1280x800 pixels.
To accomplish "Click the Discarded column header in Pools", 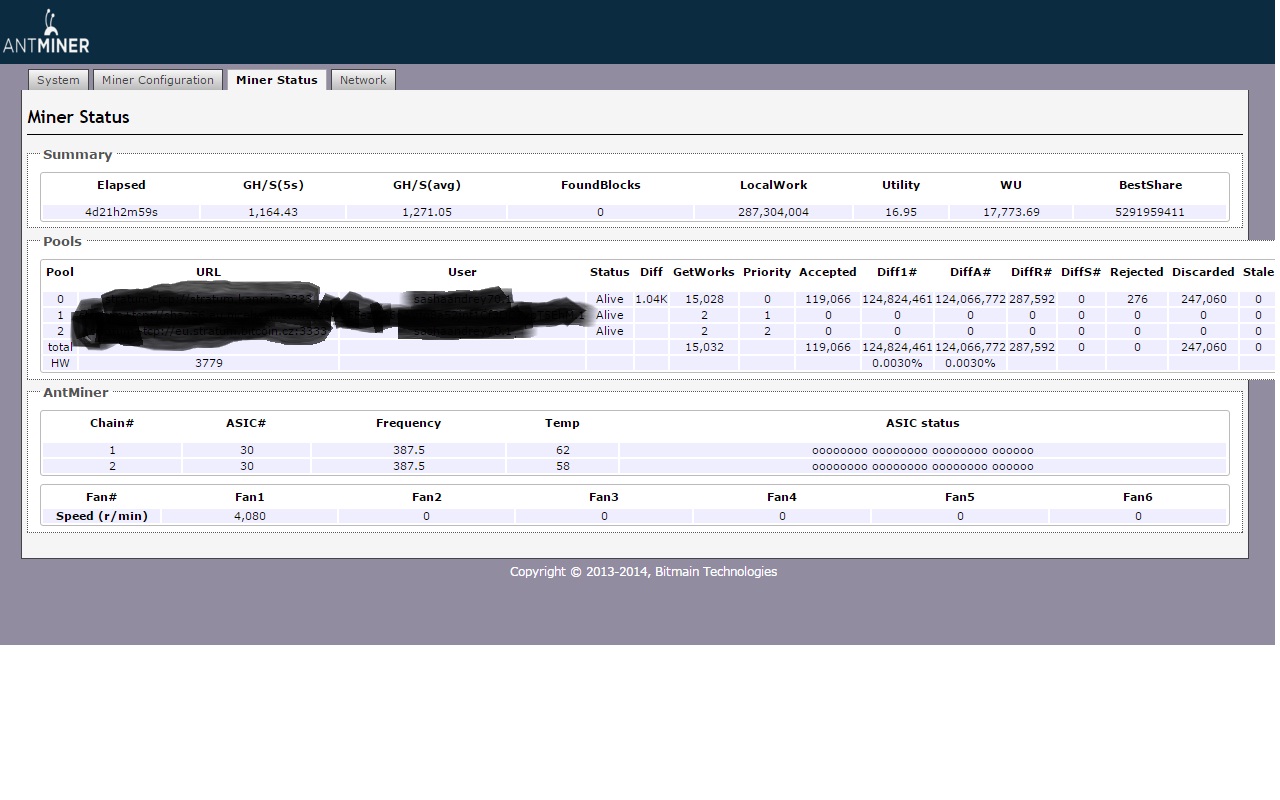I will [x=1203, y=272].
